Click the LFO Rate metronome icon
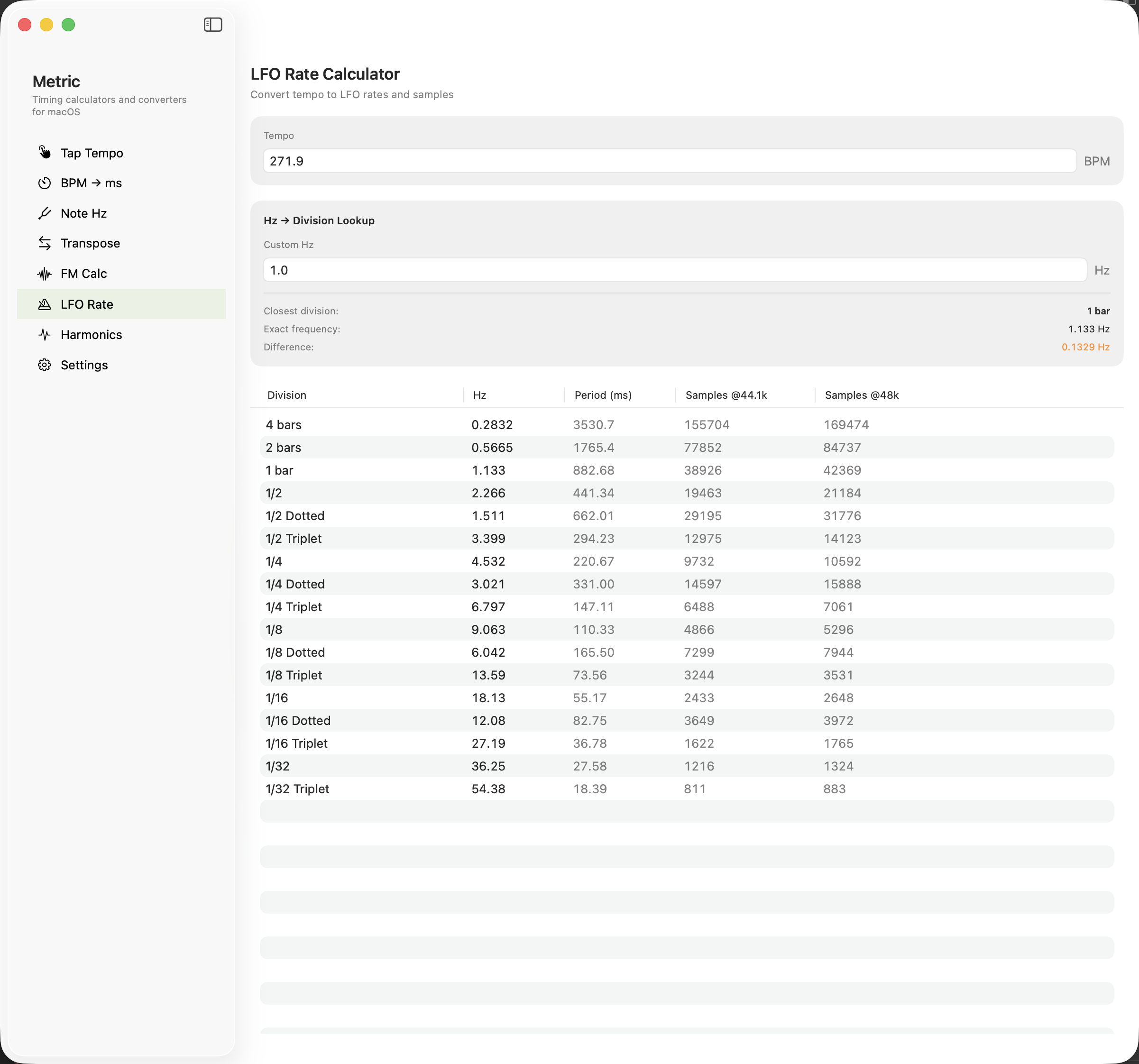1139x1064 pixels. click(45, 304)
